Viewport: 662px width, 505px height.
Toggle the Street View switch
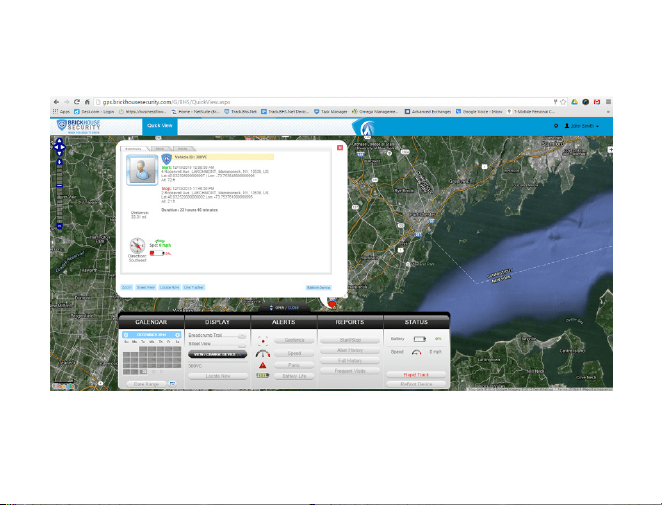tap(241, 345)
